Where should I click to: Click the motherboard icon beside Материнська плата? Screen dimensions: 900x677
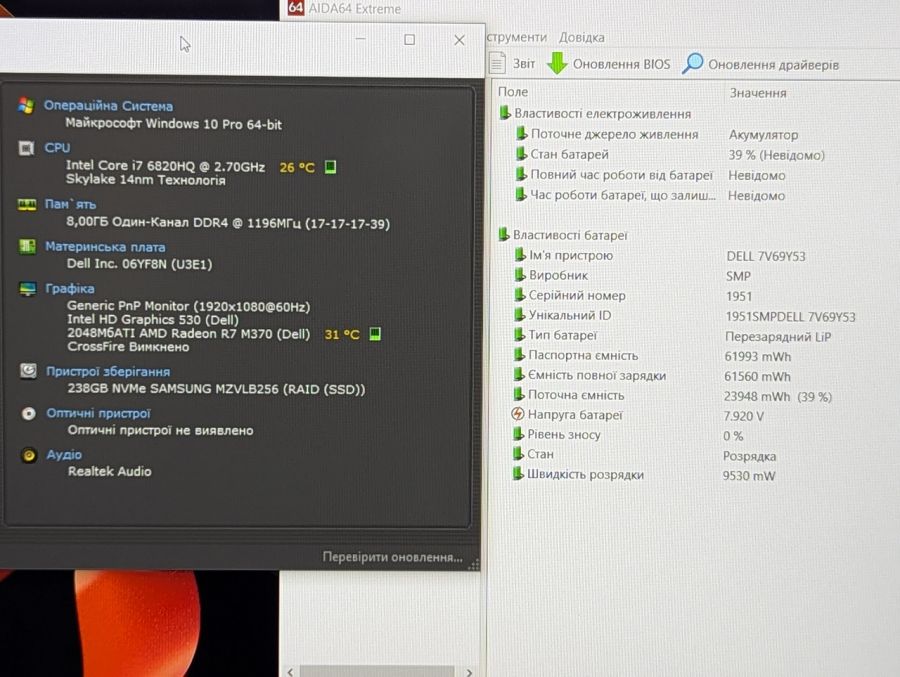pyautogui.click(x=27, y=246)
